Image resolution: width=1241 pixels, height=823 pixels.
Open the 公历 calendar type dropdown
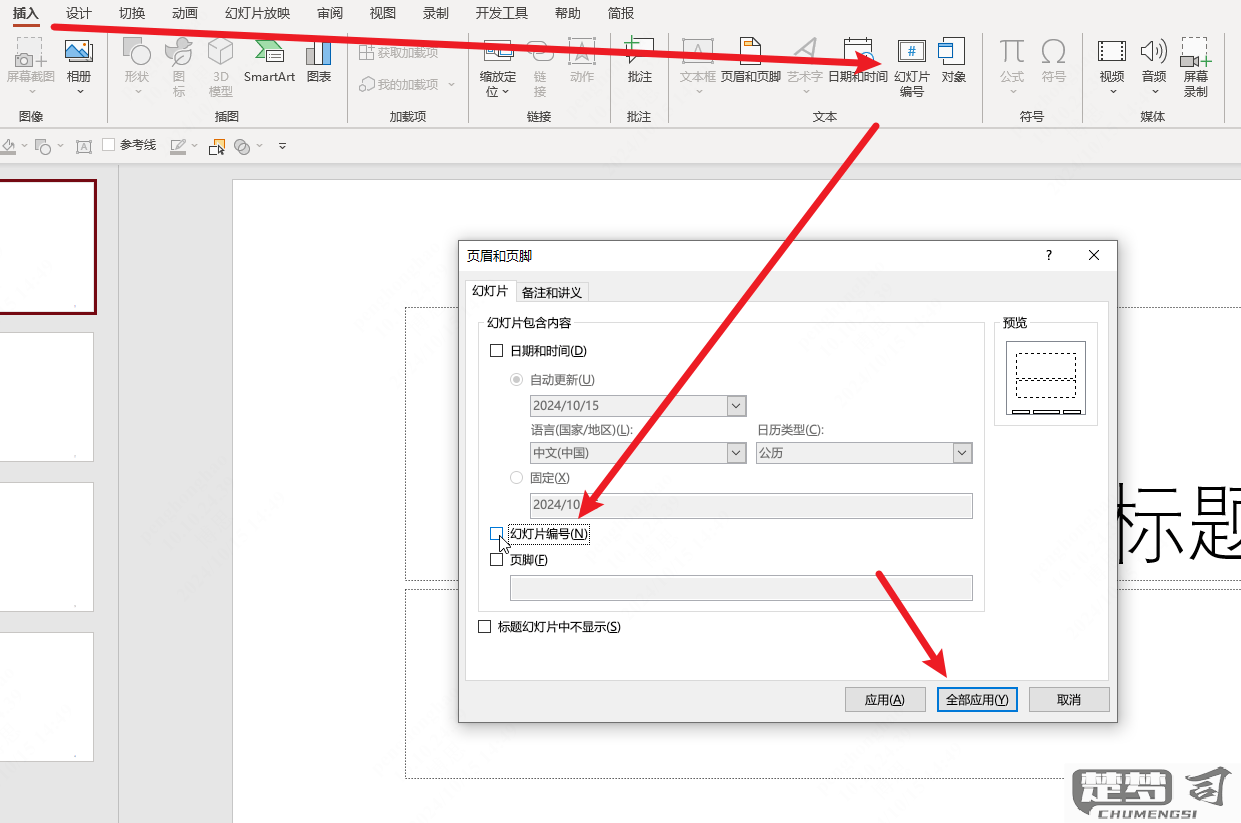pos(962,453)
